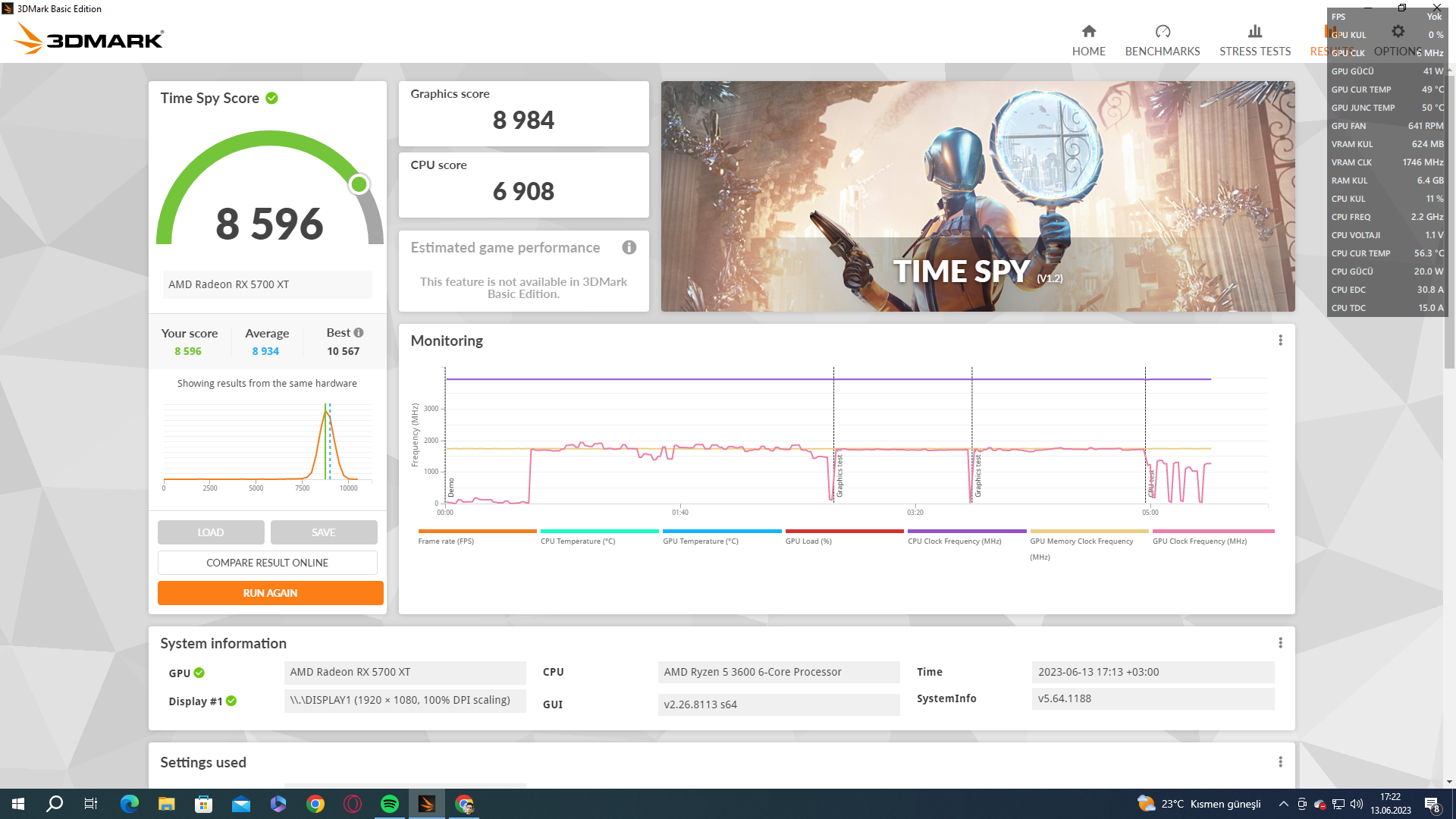1456x819 pixels.
Task: Toggle Frame rate (FPS) legend series
Action: click(446, 541)
